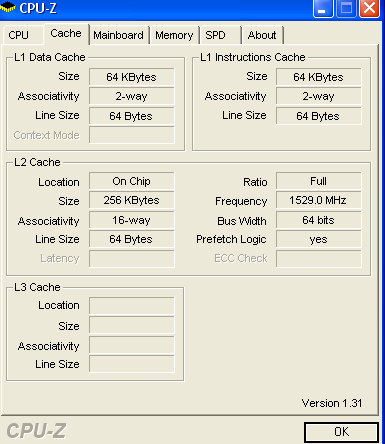Click the empty L3 Size field
The width and height of the screenshot is (385, 444).
pyautogui.click(x=132, y=325)
